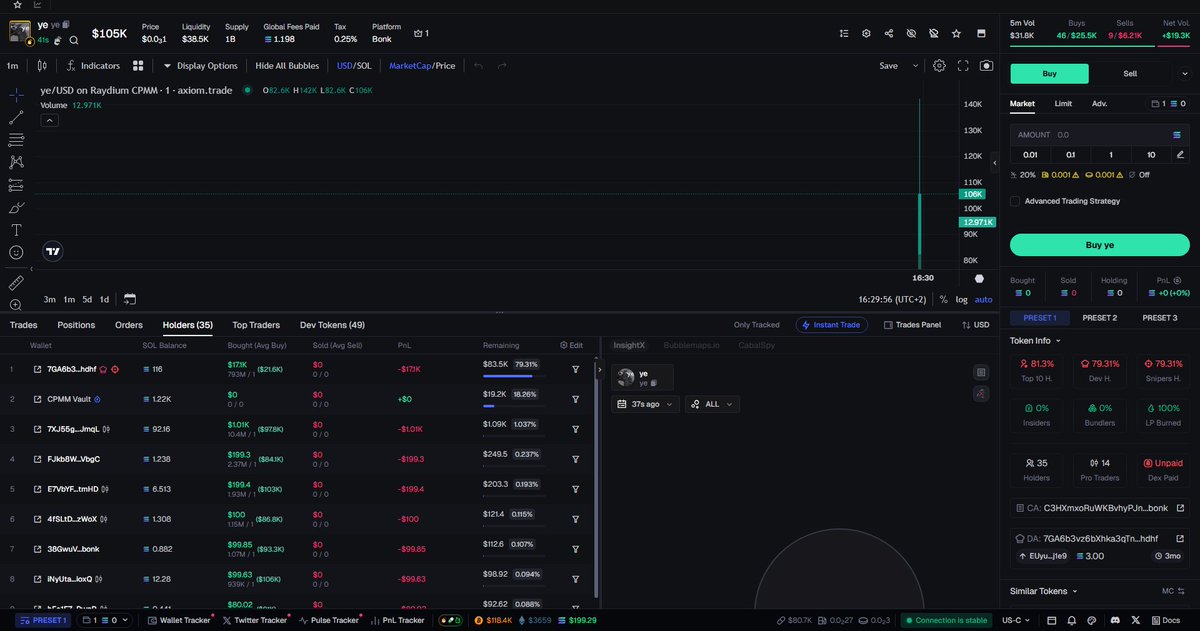Open the Positions tab
Image resolution: width=1200 pixels, height=631 pixels.
click(76, 325)
